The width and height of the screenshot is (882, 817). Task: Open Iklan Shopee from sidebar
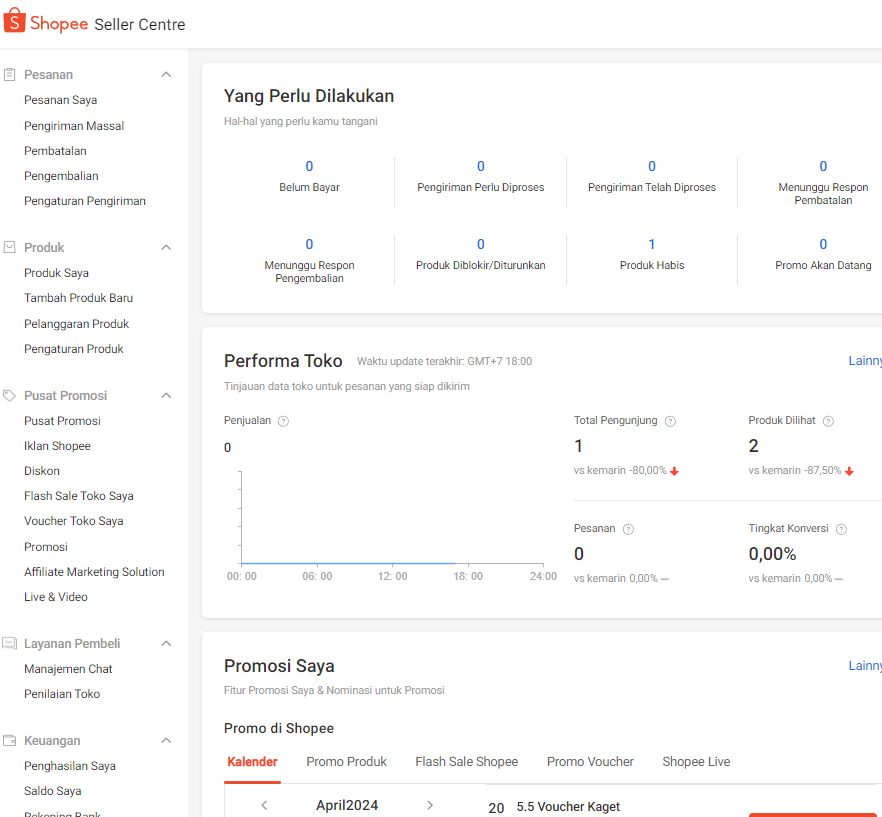(57, 446)
